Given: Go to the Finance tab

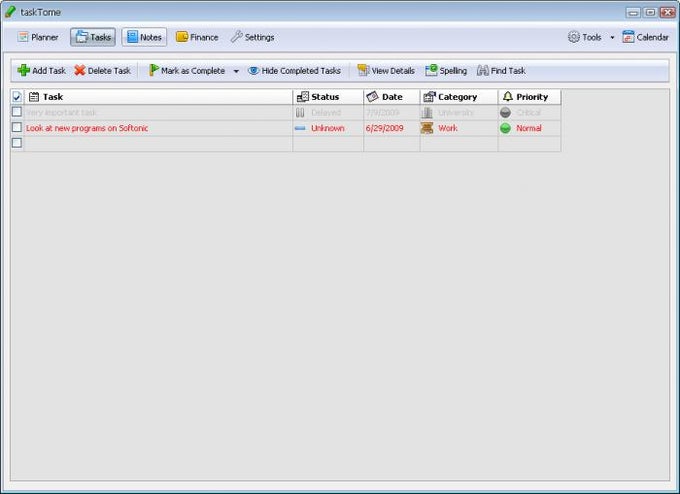Looking at the screenshot, I should tap(197, 37).
